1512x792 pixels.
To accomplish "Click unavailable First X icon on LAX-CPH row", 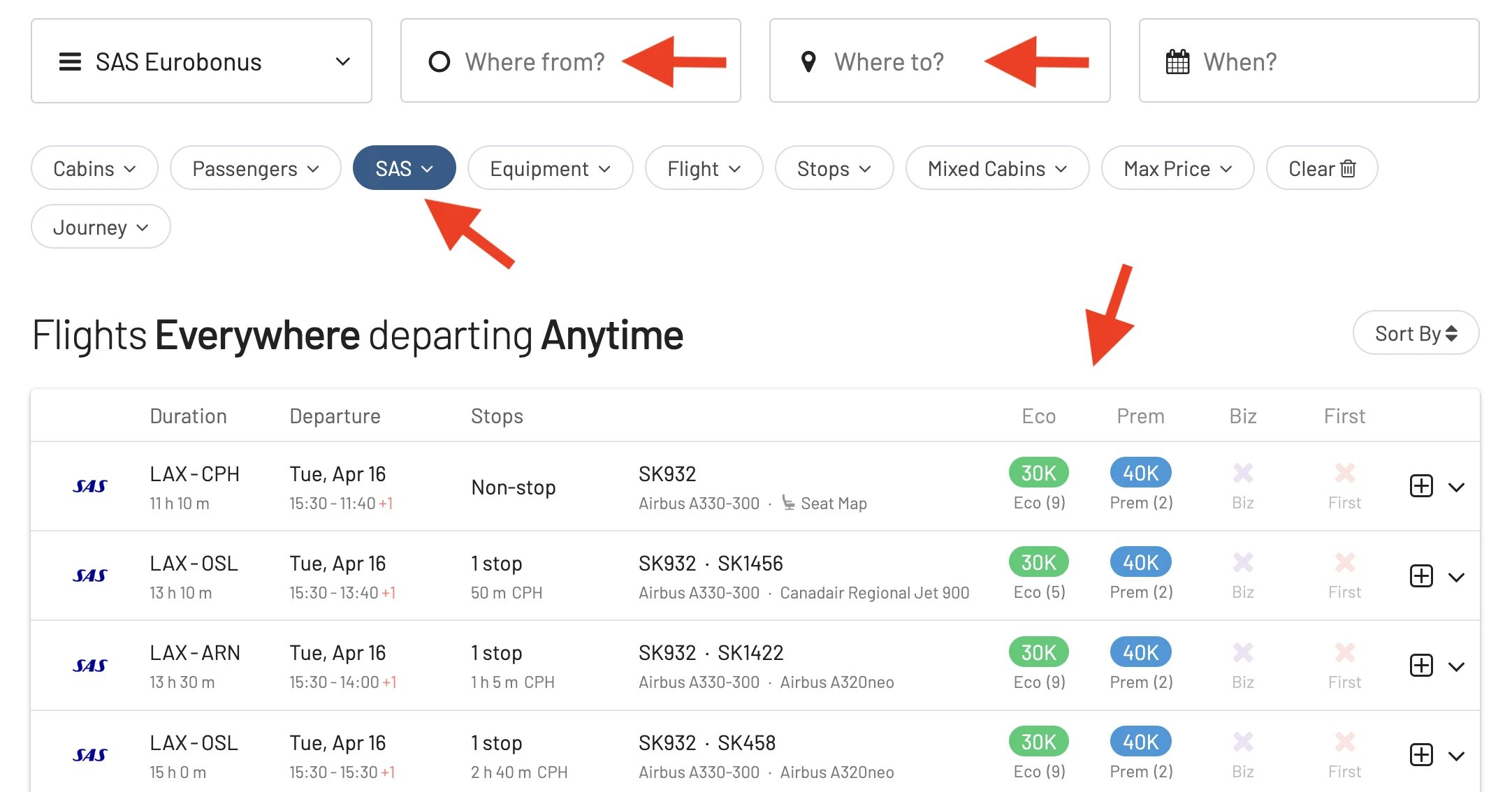I will point(1344,473).
